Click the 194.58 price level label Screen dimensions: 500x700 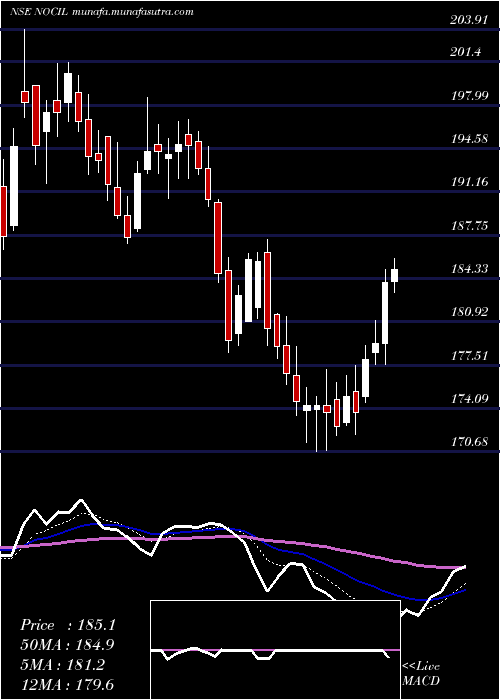(x=468, y=139)
